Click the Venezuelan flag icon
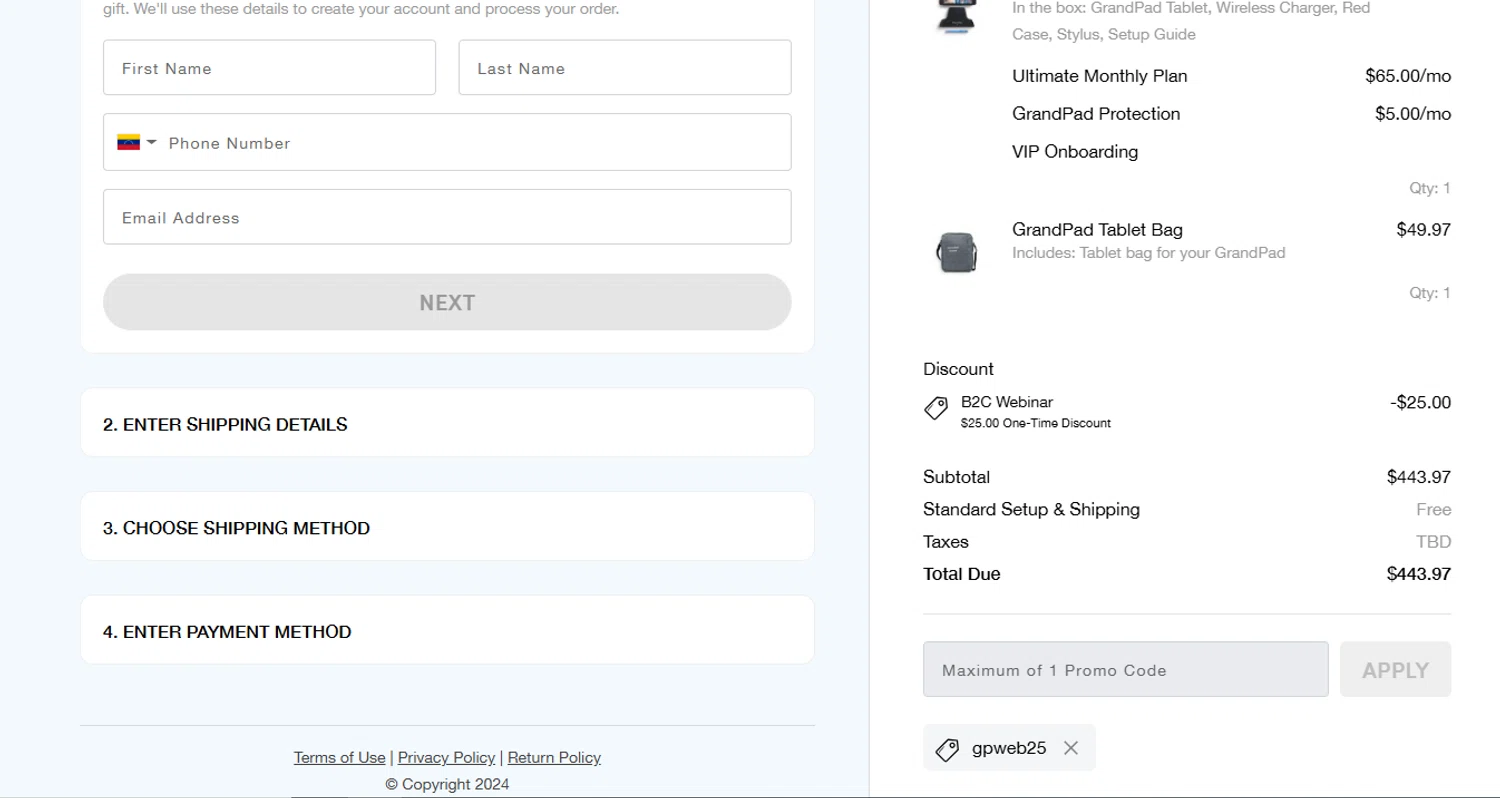The image size is (1500, 798). click(128, 143)
